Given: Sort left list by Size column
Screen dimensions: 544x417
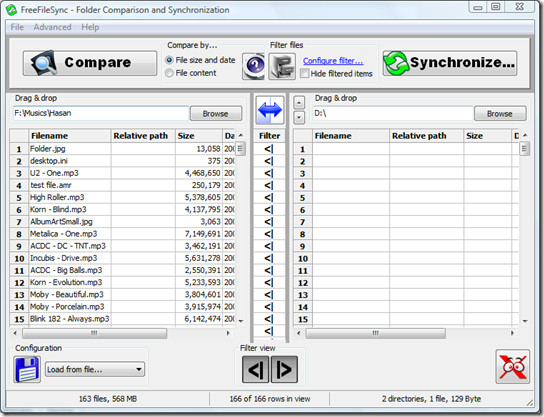Looking at the screenshot, I should [x=199, y=136].
